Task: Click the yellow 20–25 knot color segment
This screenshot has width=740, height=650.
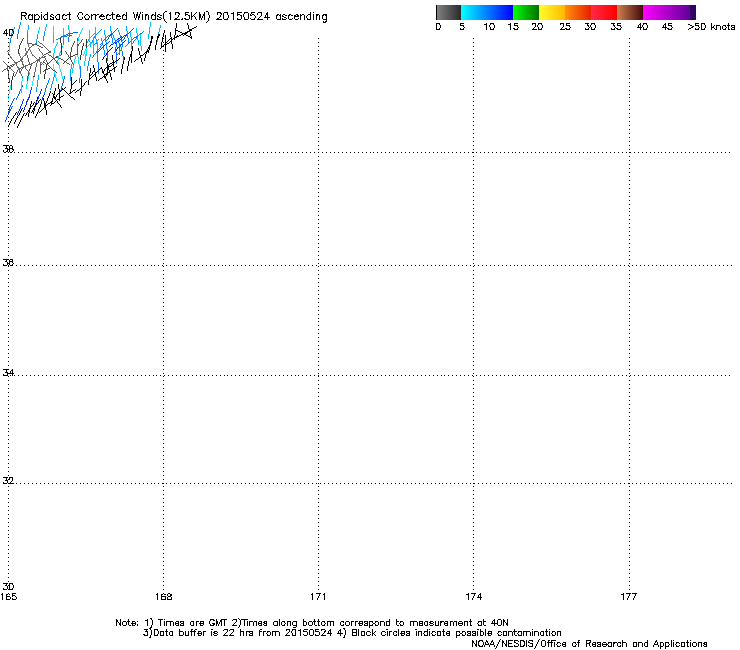Action: tap(552, 12)
